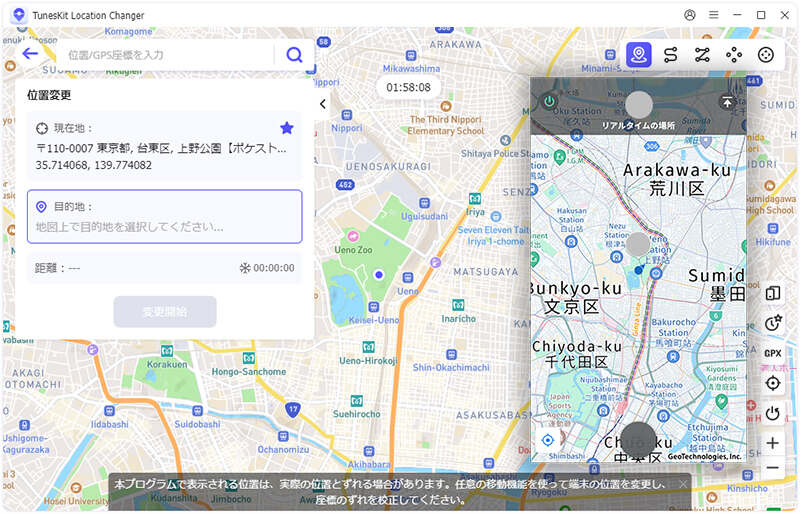Screen dimensions: 800x514
Task: Click the 位置変更 panel heading
Action: tap(49, 95)
